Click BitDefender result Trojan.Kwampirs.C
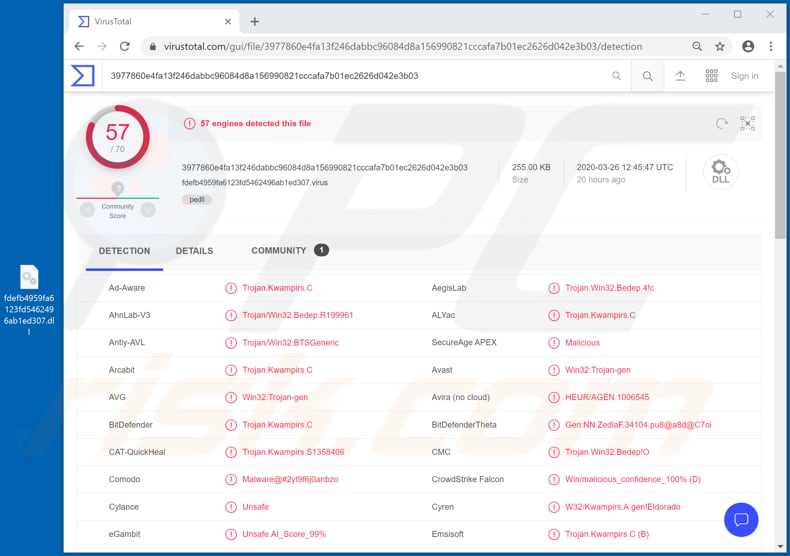The image size is (790, 556). 277,425
